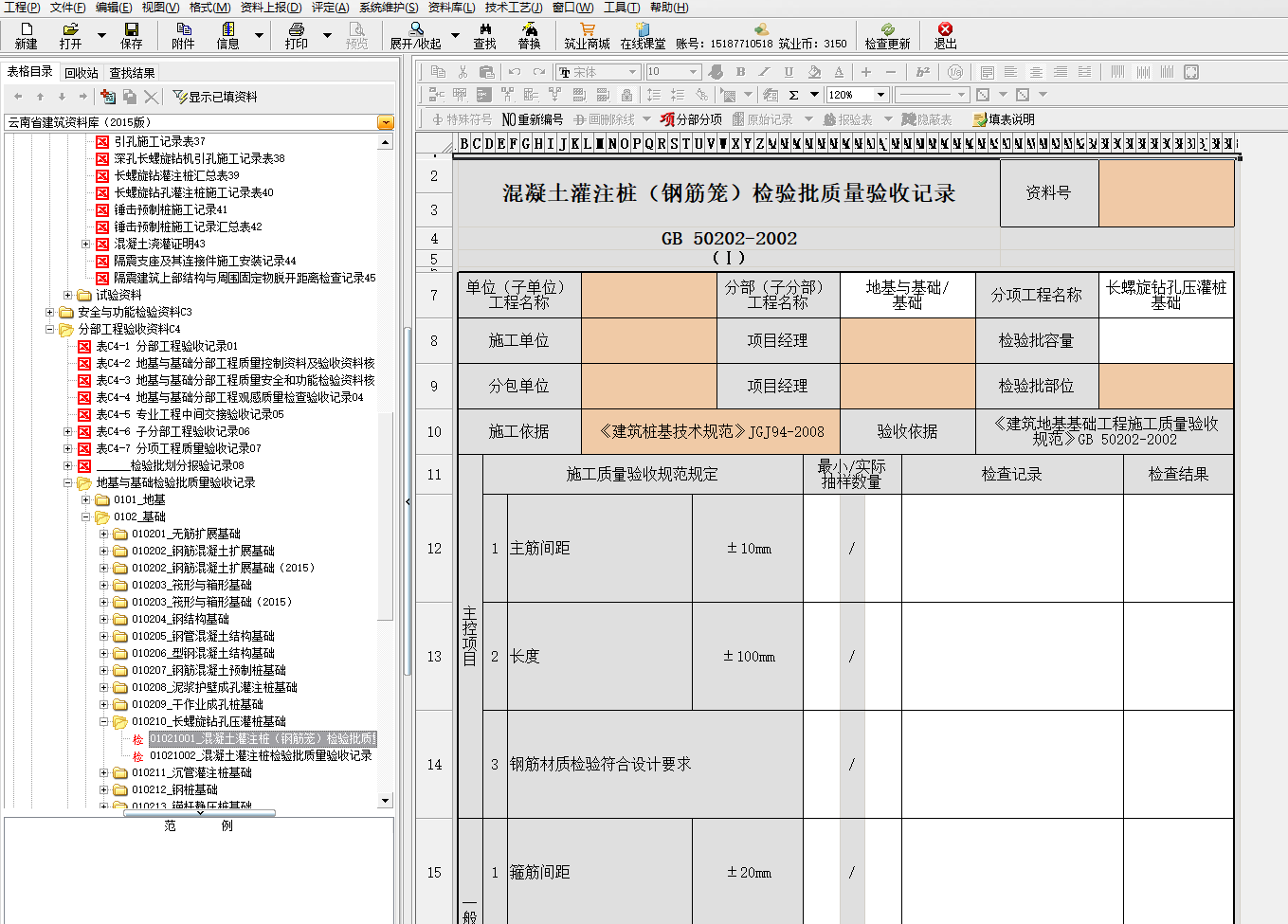Click the fit-to-window icon at toolbar end
This screenshot has width=1288, height=924.
(x=1191, y=72)
